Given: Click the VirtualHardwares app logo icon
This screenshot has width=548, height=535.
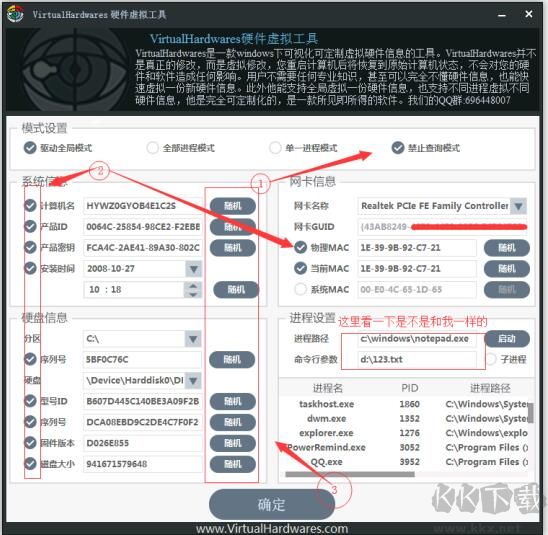Looking at the screenshot, I should pyautogui.click(x=15, y=14).
